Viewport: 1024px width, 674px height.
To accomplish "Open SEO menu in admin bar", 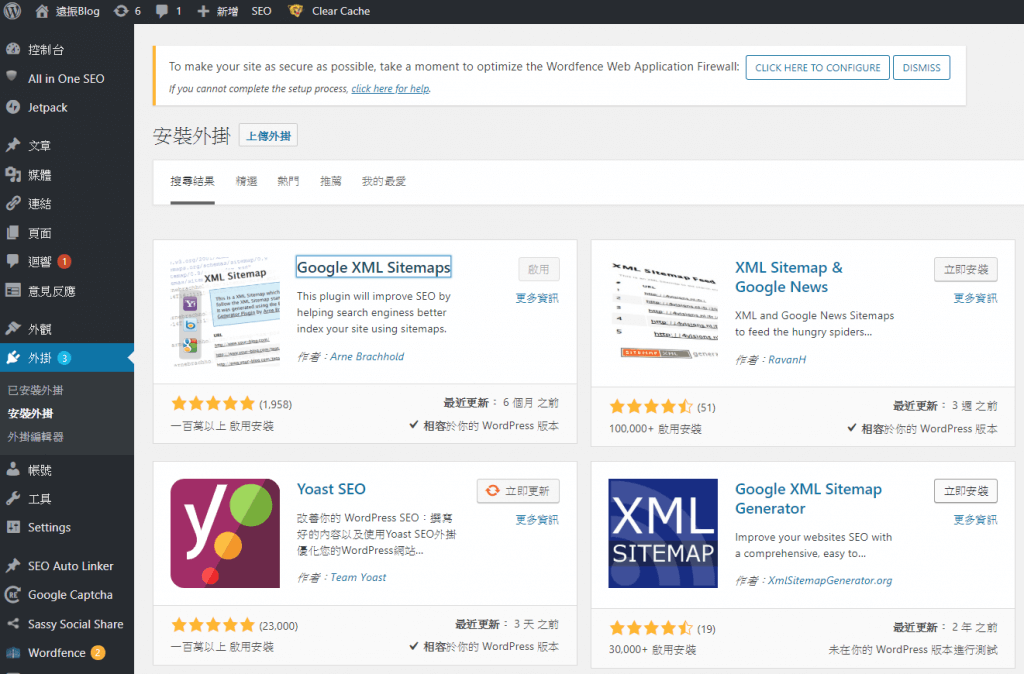I will coord(261,11).
